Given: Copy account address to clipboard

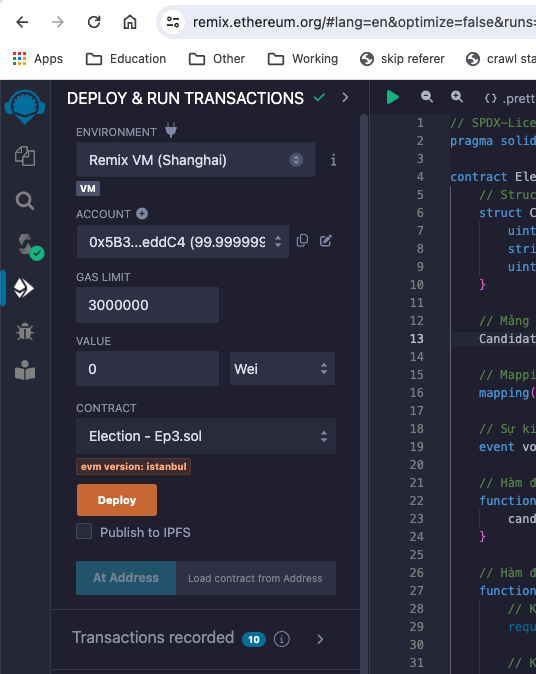Looking at the screenshot, I should (303, 240).
